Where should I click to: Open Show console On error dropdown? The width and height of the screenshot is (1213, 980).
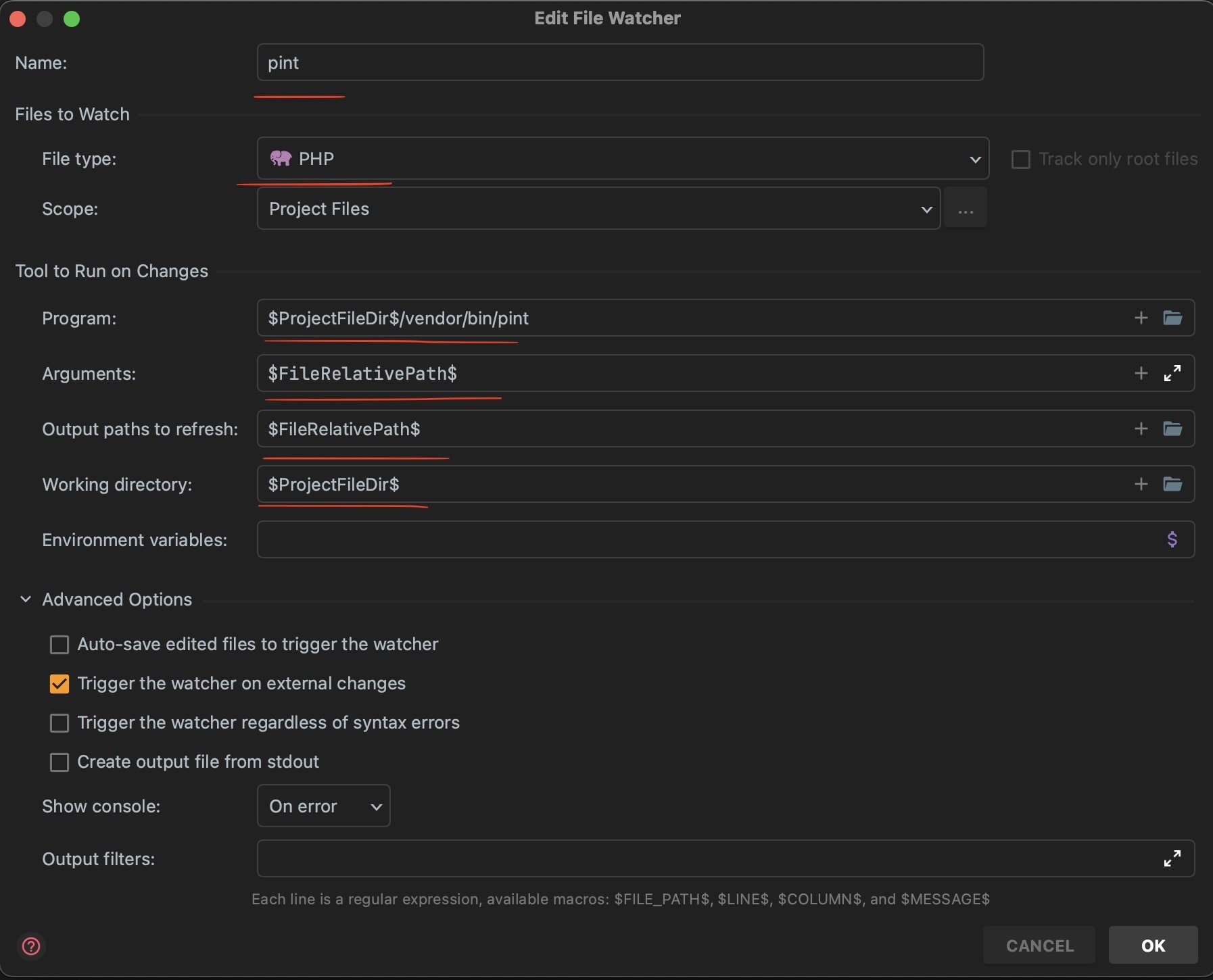point(323,806)
